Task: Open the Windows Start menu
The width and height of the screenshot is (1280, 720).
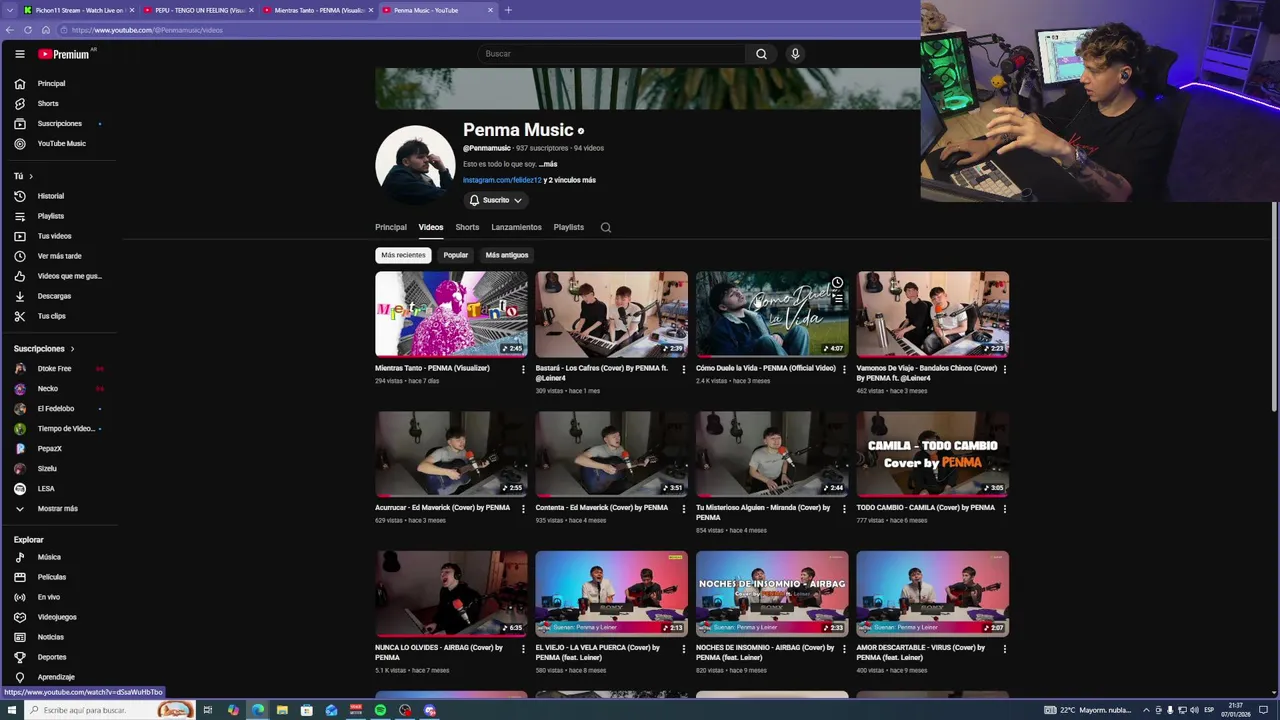Action: [x=12, y=710]
